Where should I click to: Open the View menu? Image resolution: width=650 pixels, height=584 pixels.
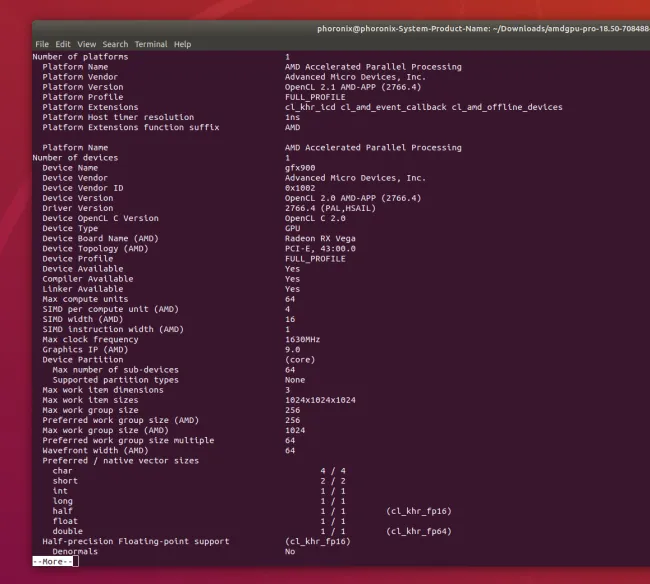87,45
